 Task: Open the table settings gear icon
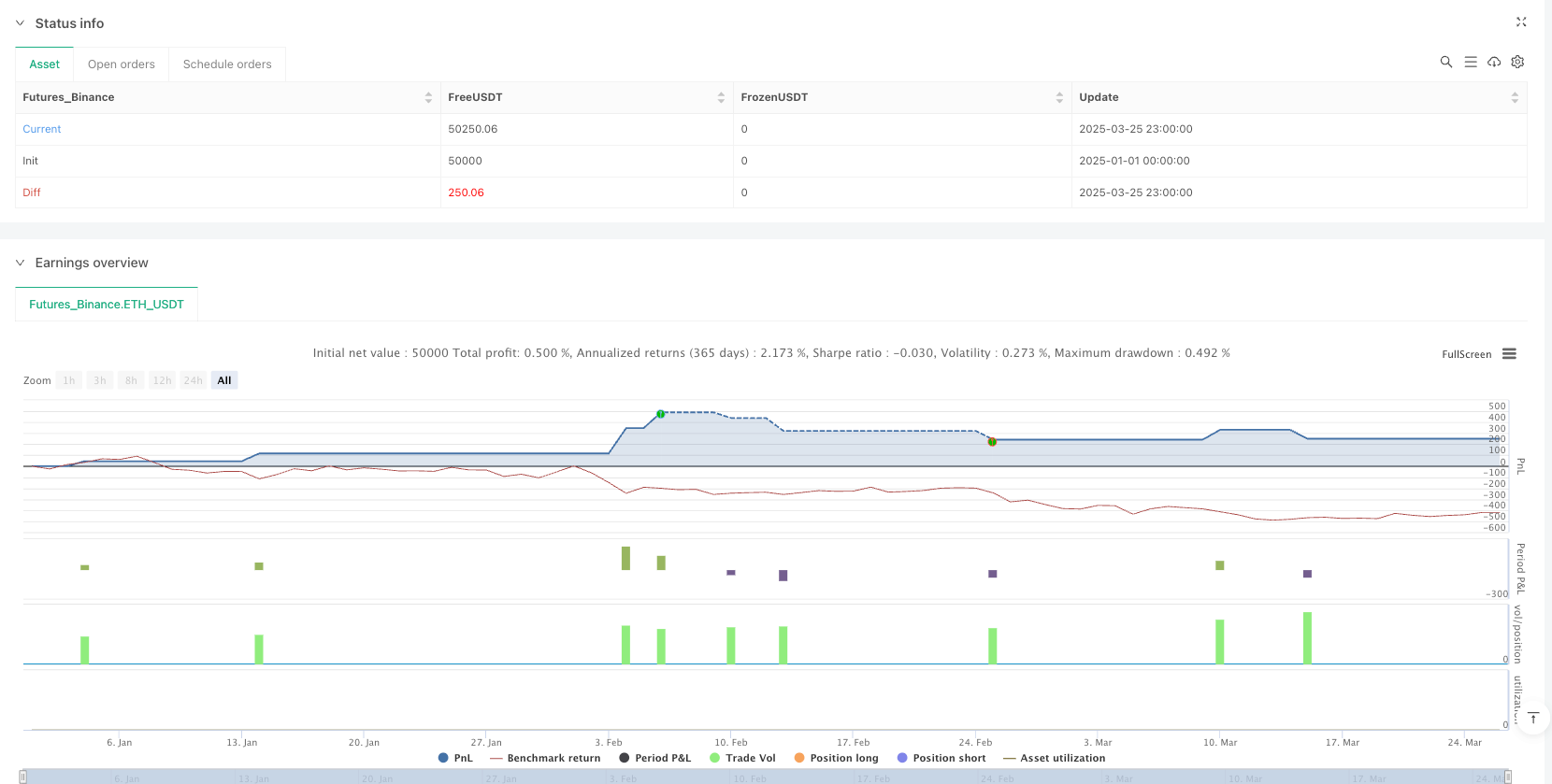coord(1517,62)
